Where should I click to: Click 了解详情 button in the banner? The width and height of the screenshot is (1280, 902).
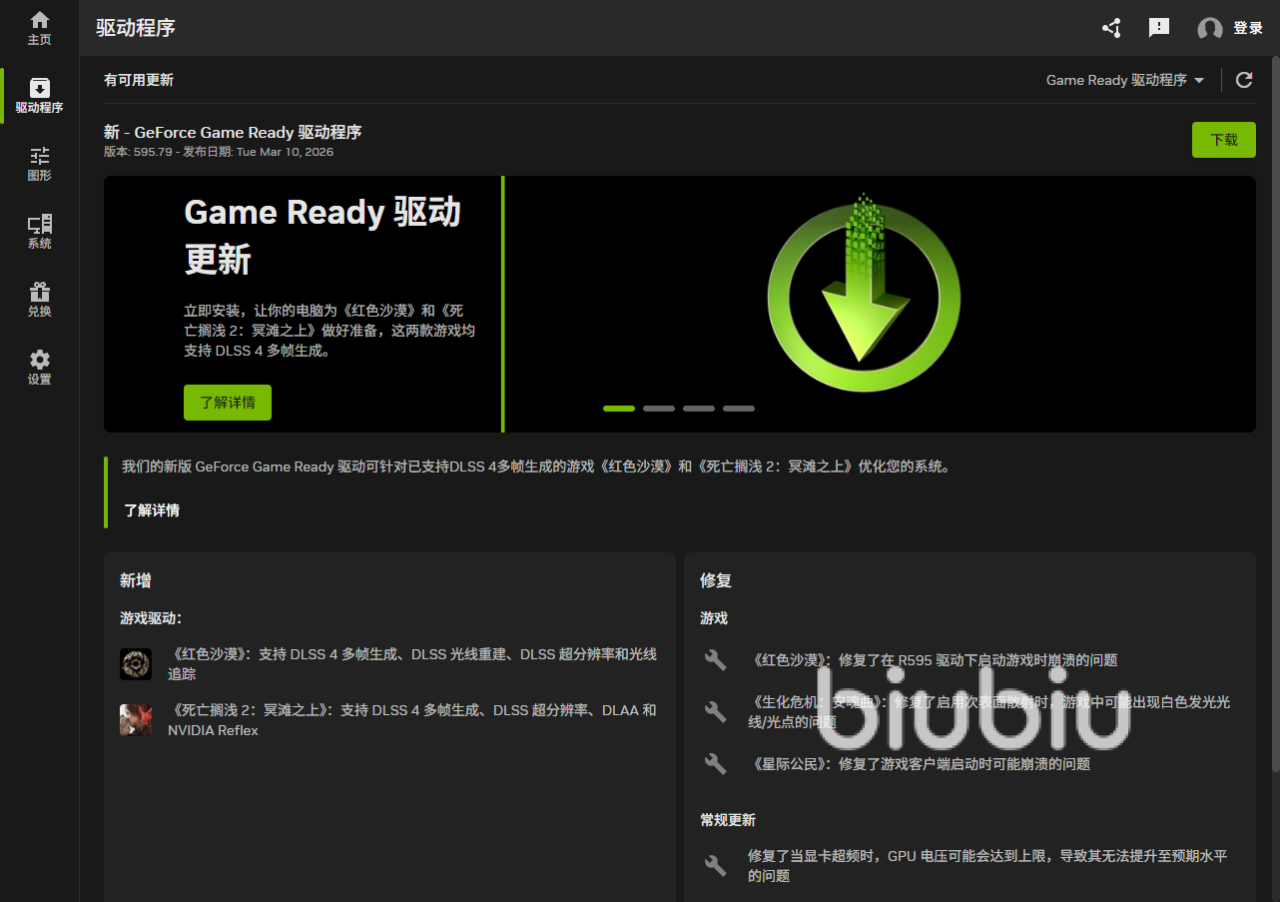227,402
